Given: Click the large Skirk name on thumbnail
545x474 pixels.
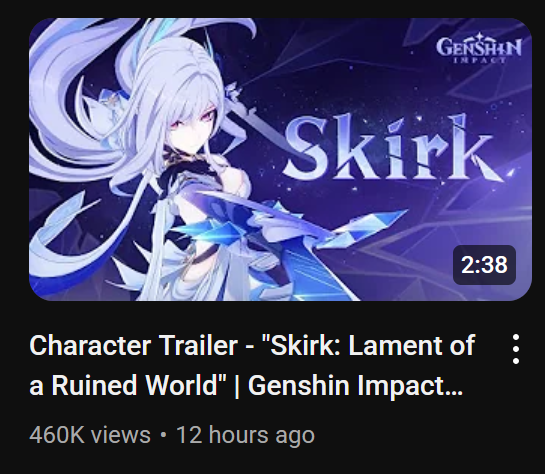Looking at the screenshot, I should pyautogui.click(x=393, y=147).
